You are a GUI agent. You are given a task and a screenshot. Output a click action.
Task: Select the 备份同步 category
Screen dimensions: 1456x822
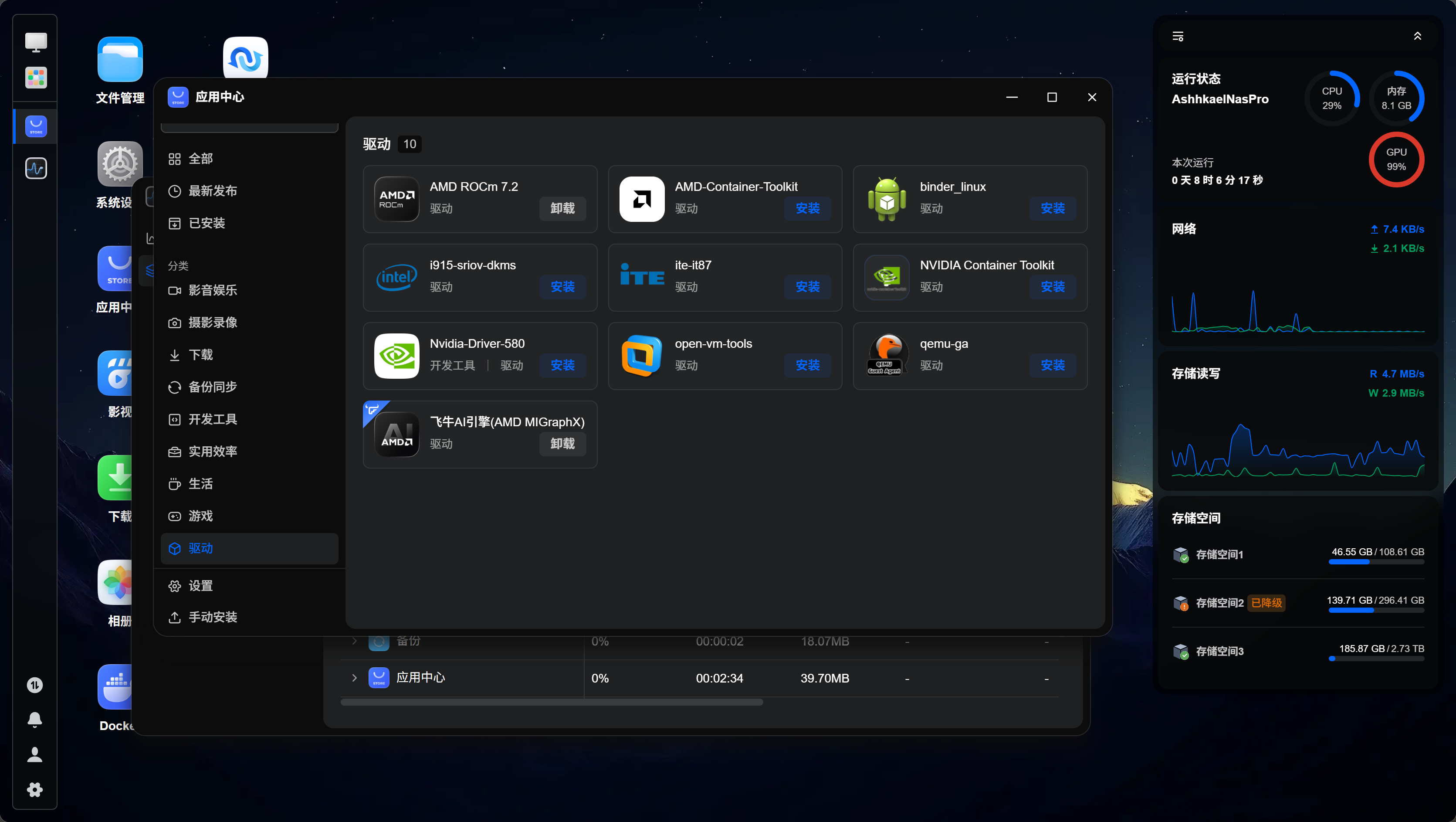[249, 387]
